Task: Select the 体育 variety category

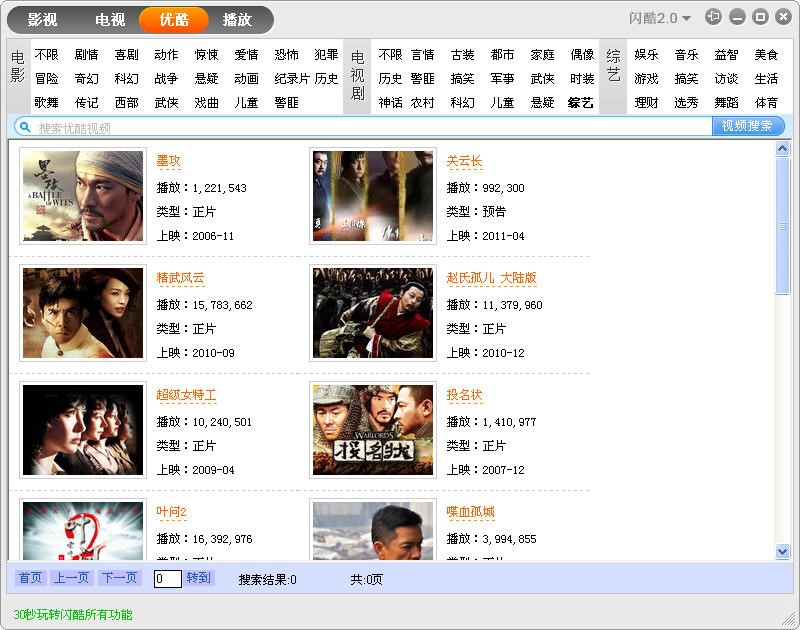Action: tap(766, 103)
